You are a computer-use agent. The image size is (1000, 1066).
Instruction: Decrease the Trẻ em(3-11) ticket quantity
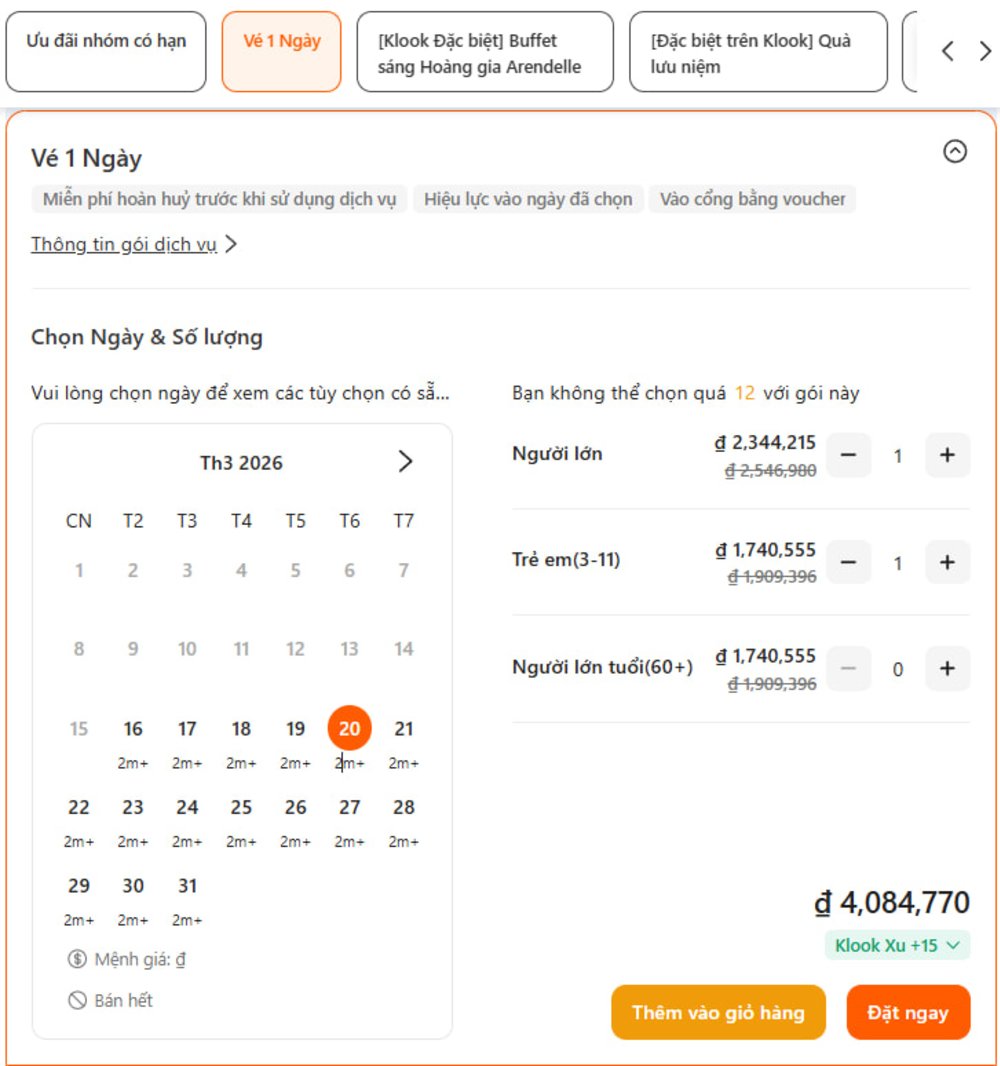pyautogui.click(x=848, y=562)
